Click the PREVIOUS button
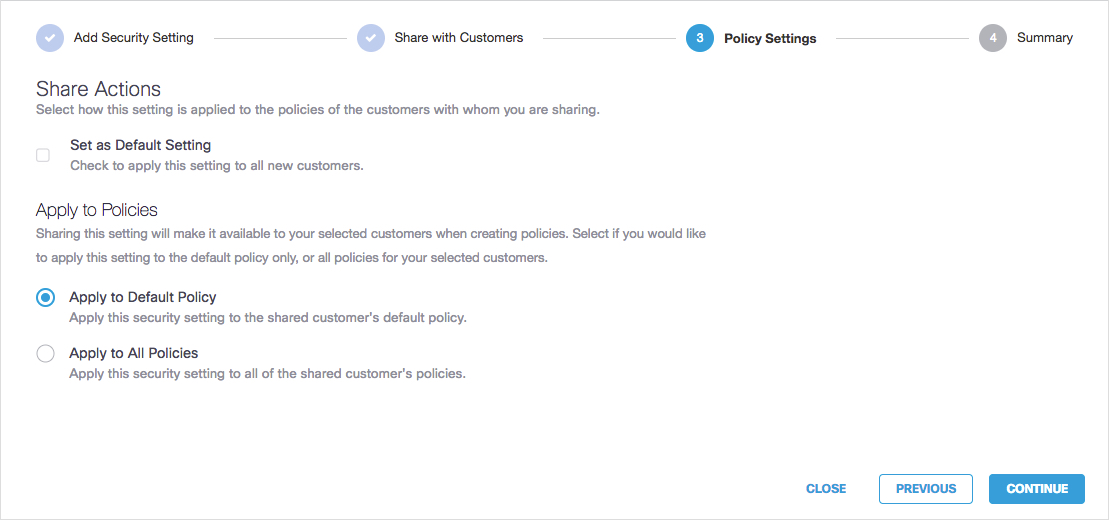Viewport: 1109px width, 520px height. (926, 489)
